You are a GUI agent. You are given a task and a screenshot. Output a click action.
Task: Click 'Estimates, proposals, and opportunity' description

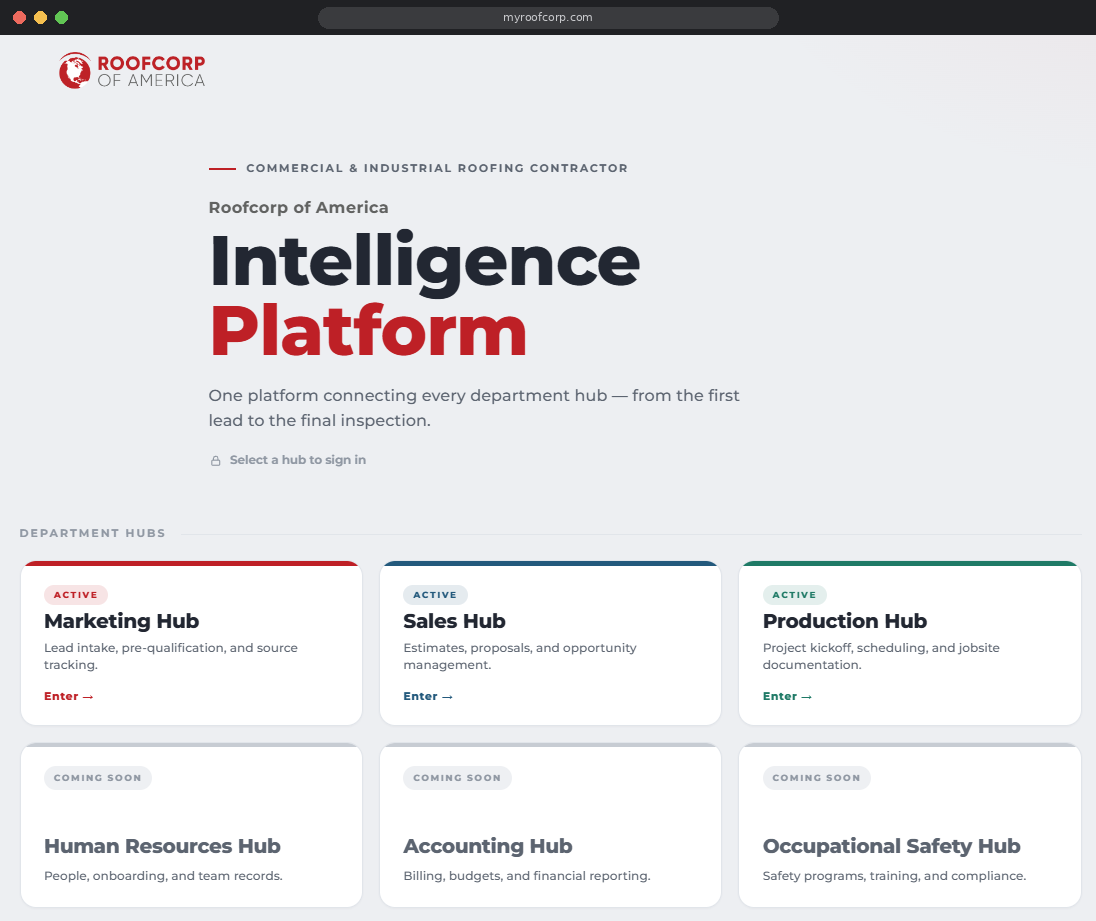[x=520, y=656]
